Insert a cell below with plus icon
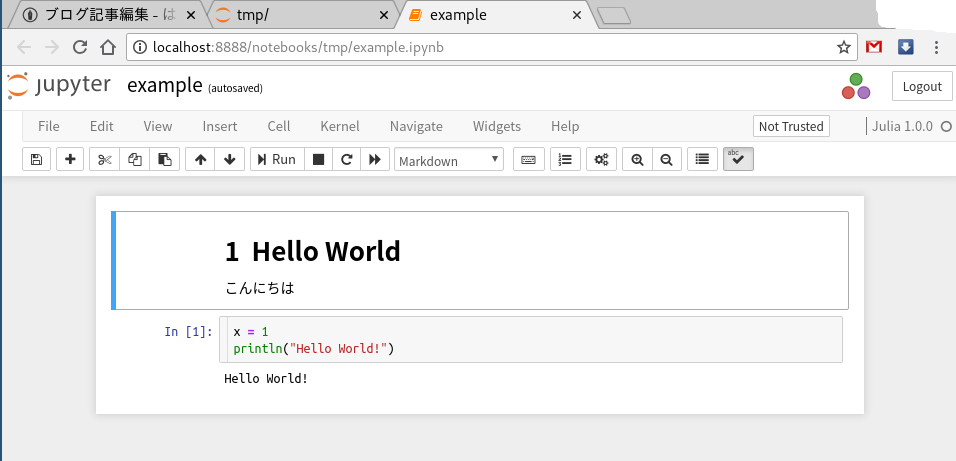The width and height of the screenshot is (956, 461). tap(70, 159)
